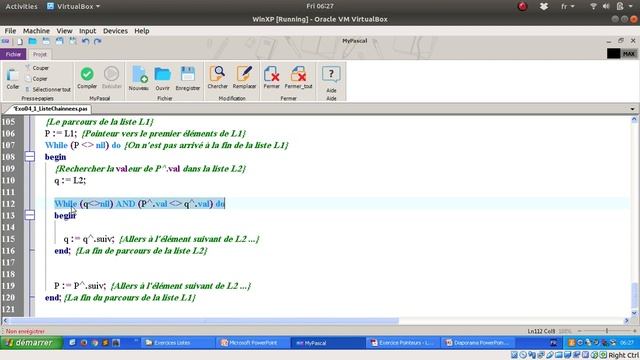Open the VirtualBox Devices menu
The width and height of the screenshot is (640, 360).
click(115, 31)
